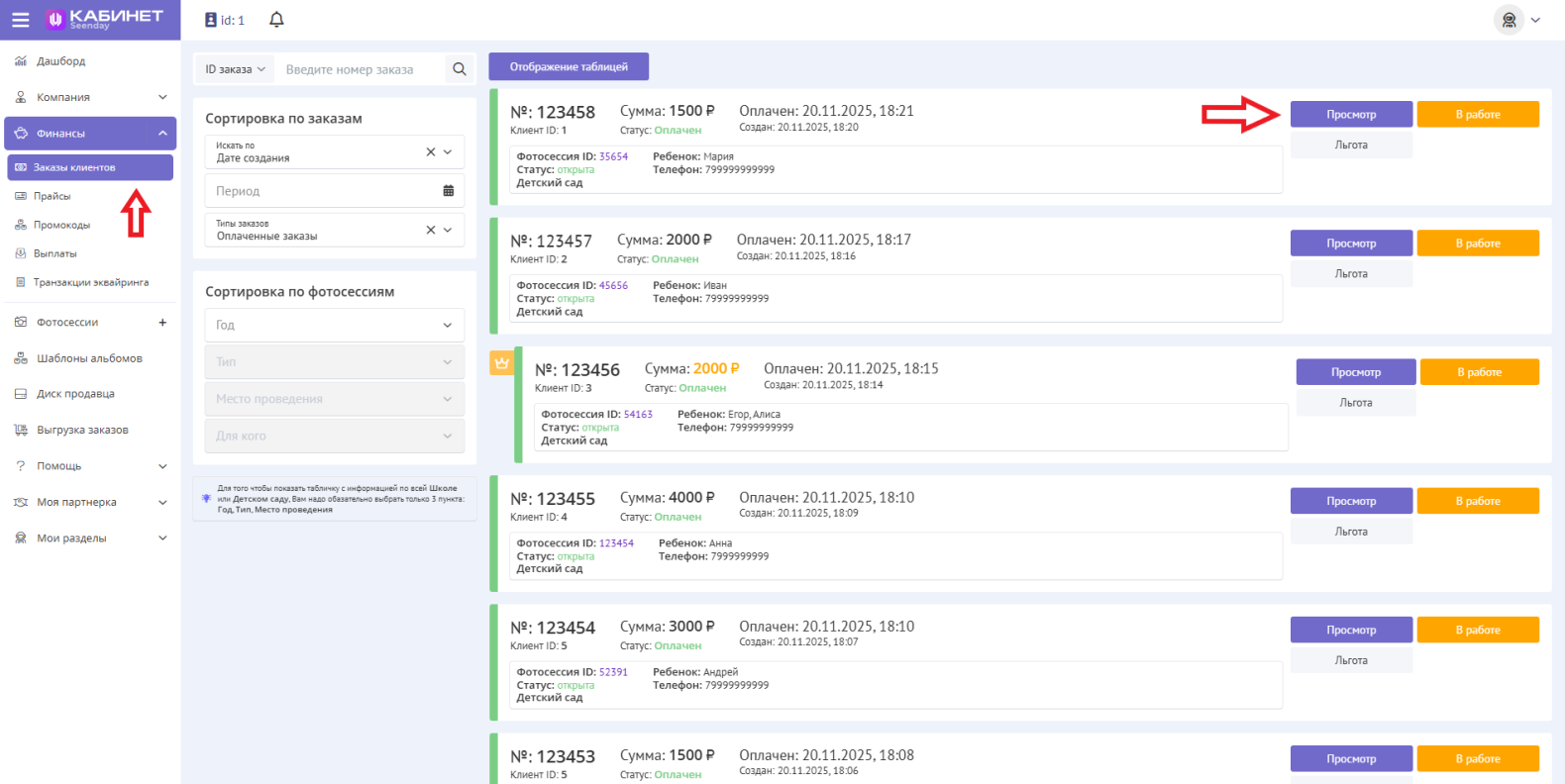Expand the Компания menu section
Image resolution: width=1565 pixels, height=784 pixels.
pos(162,97)
